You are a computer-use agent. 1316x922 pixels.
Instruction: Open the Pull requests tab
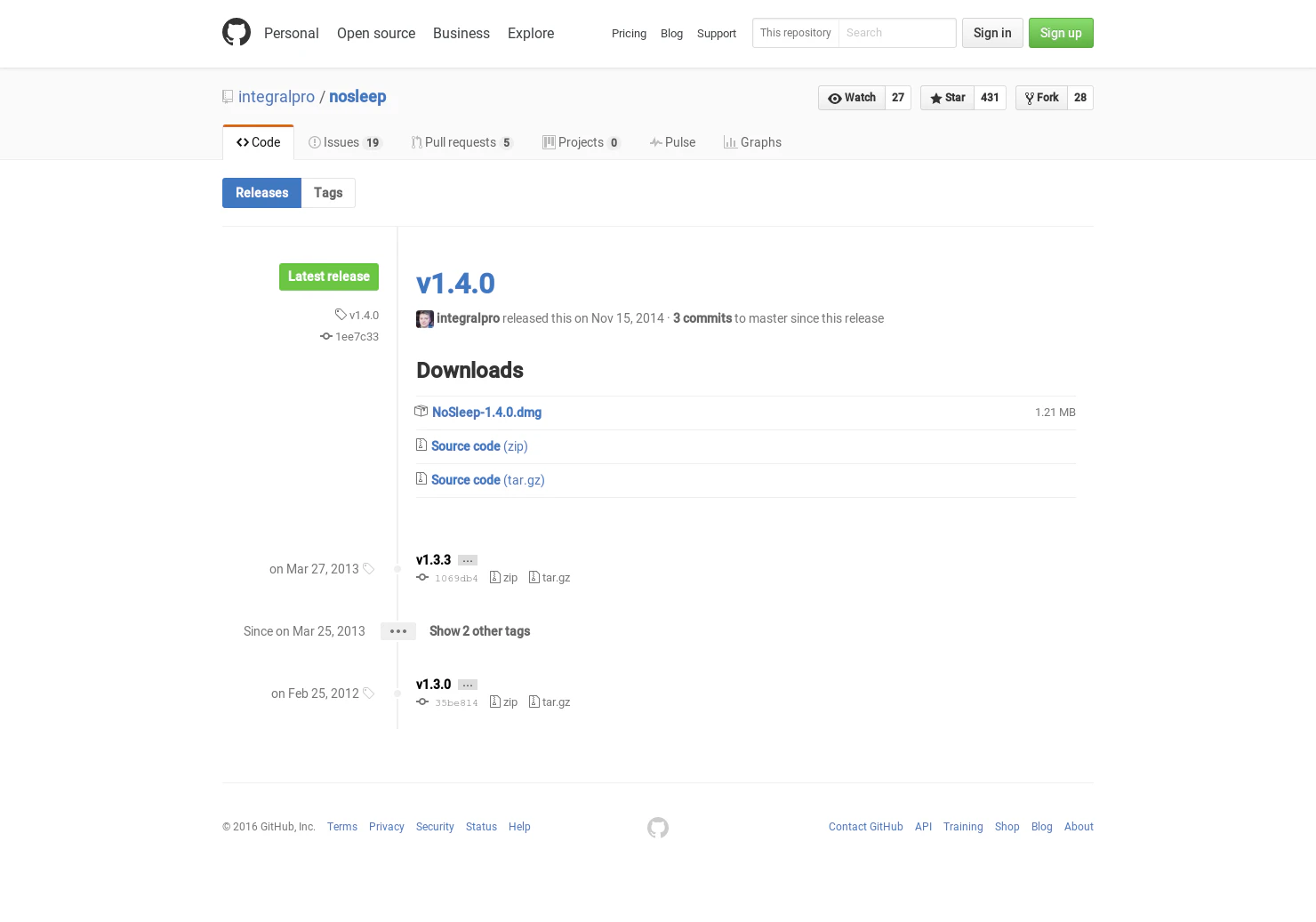[462, 142]
